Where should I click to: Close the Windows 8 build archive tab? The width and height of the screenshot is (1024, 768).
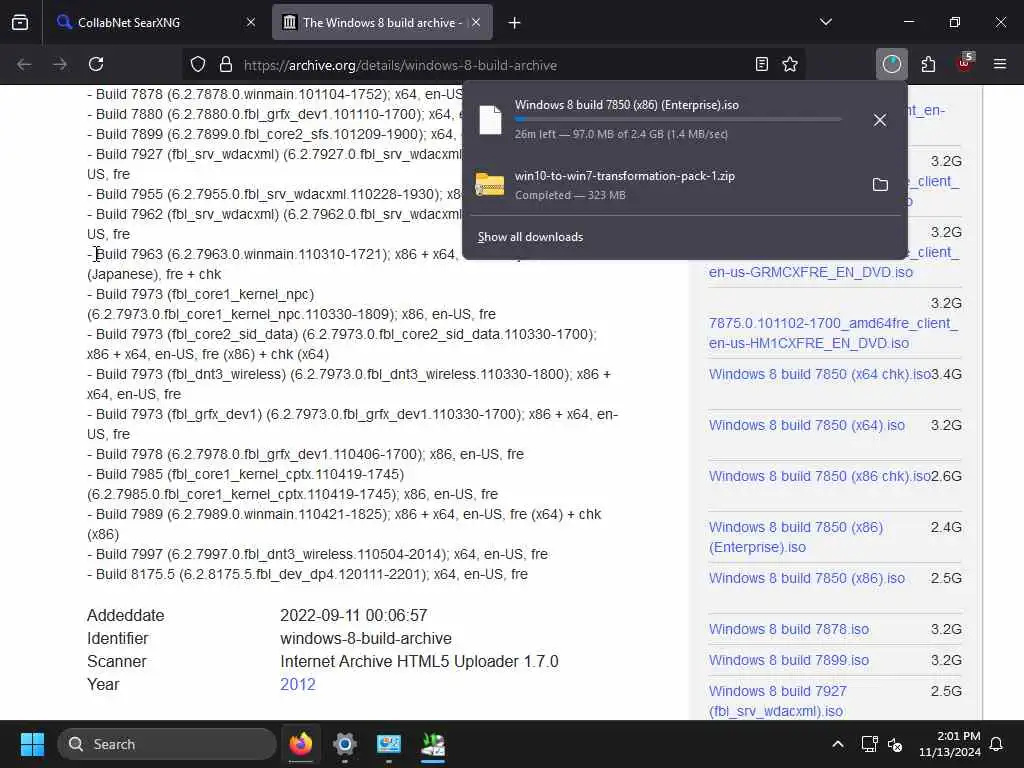coord(476,22)
